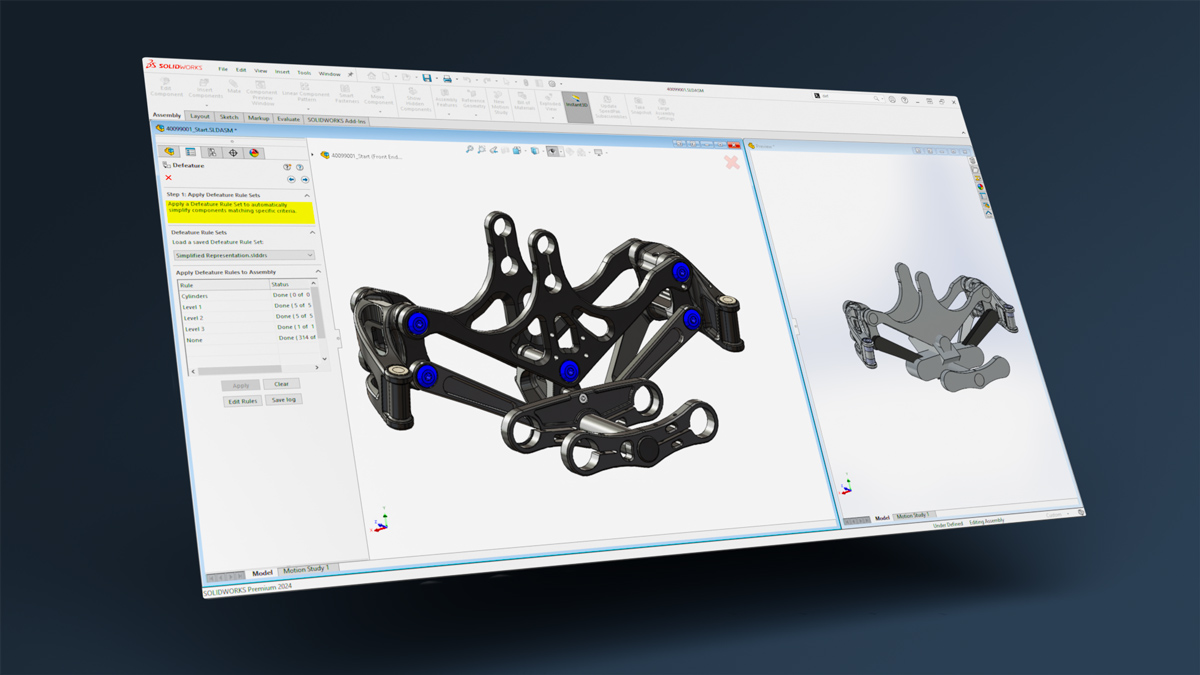This screenshot has width=1200, height=675.
Task: Open the Window menu
Action: 329,74
